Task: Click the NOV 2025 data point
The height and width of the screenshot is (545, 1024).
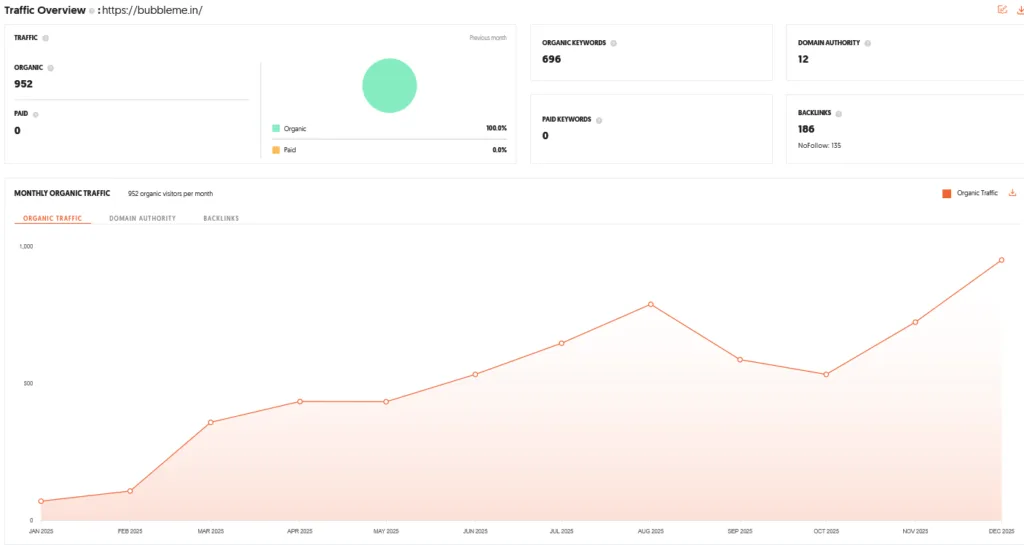Action: pyautogui.click(x=915, y=322)
